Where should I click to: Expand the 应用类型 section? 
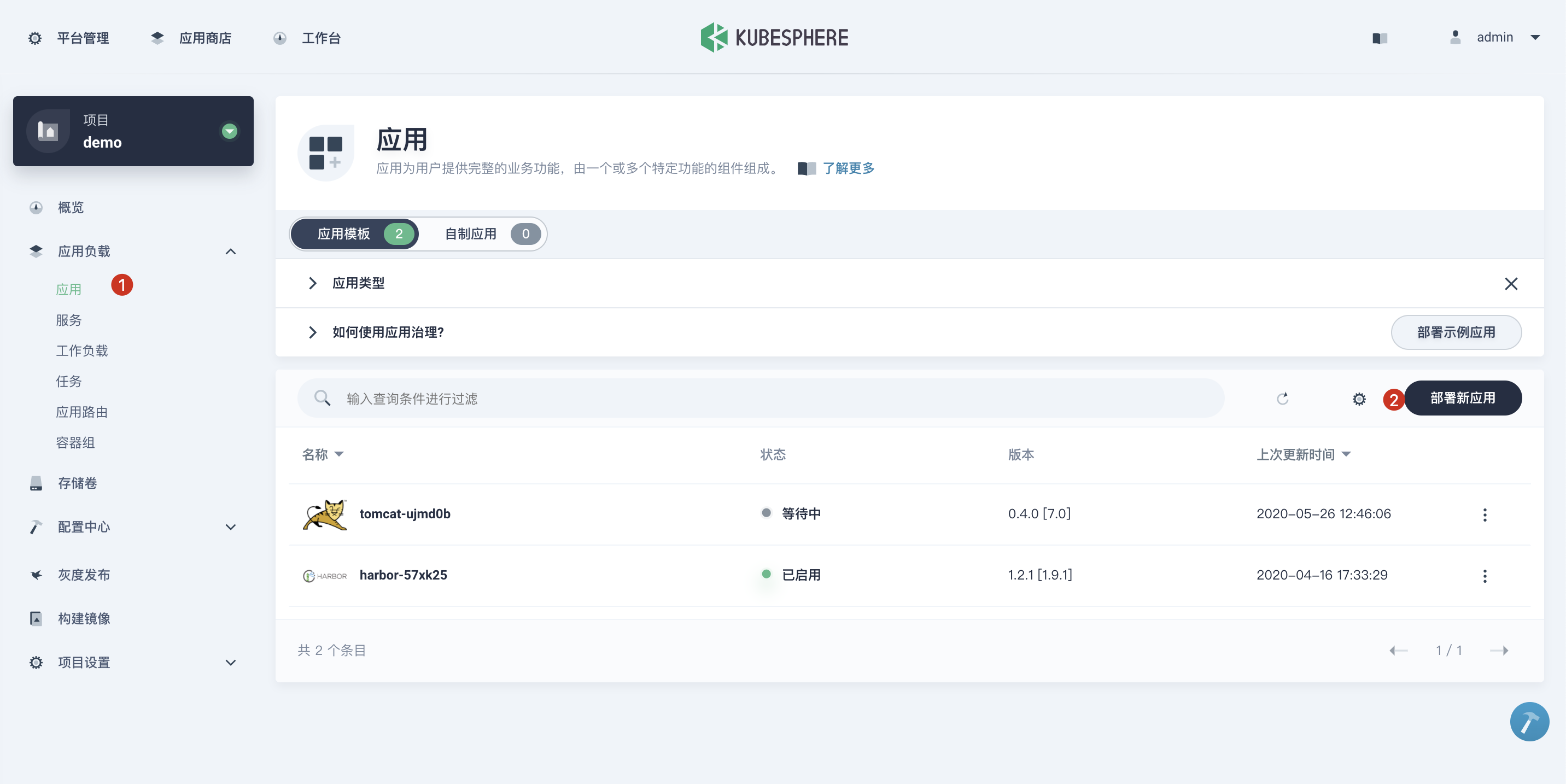312,283
